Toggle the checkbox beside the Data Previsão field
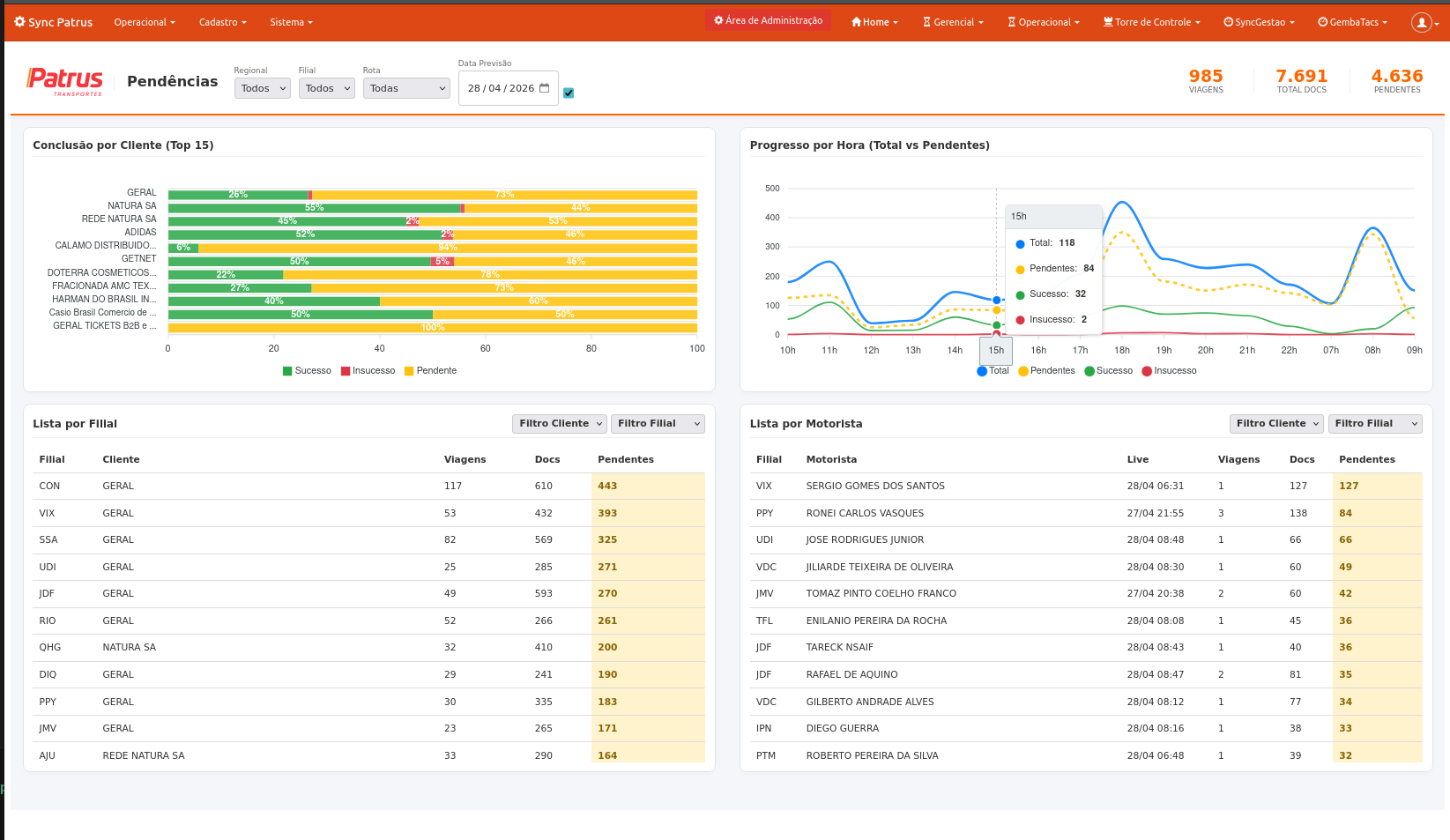This screenshot has width=1450, height=840. click(x=569, y=93)
